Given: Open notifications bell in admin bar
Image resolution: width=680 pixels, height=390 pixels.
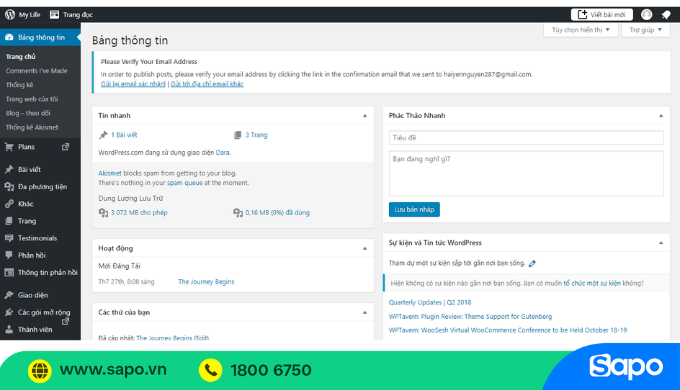Looking at the screenshot, I should pos(666,15).
